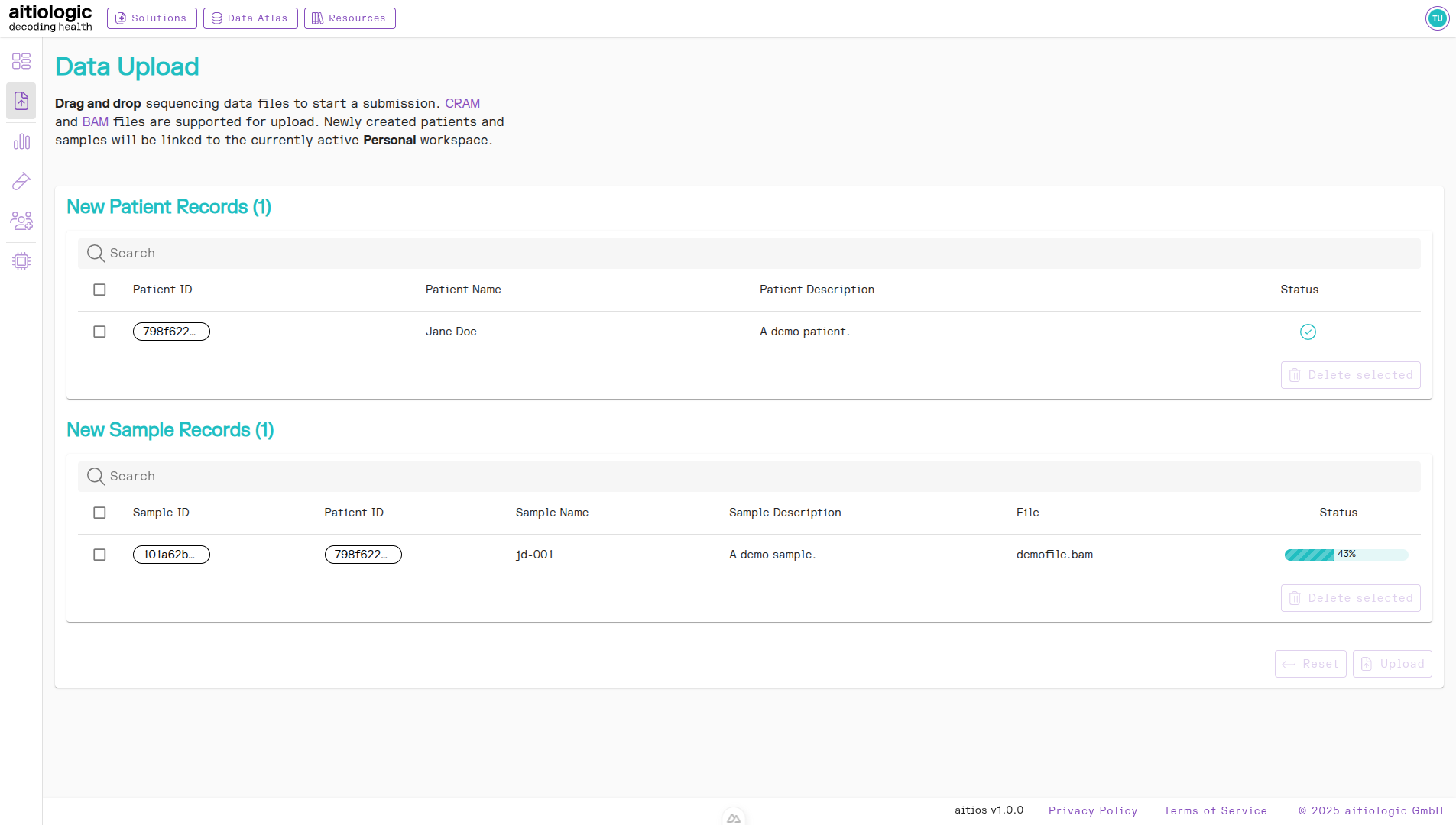
Task: Click Delete selected under sample records
Action: coord(1350,598)
